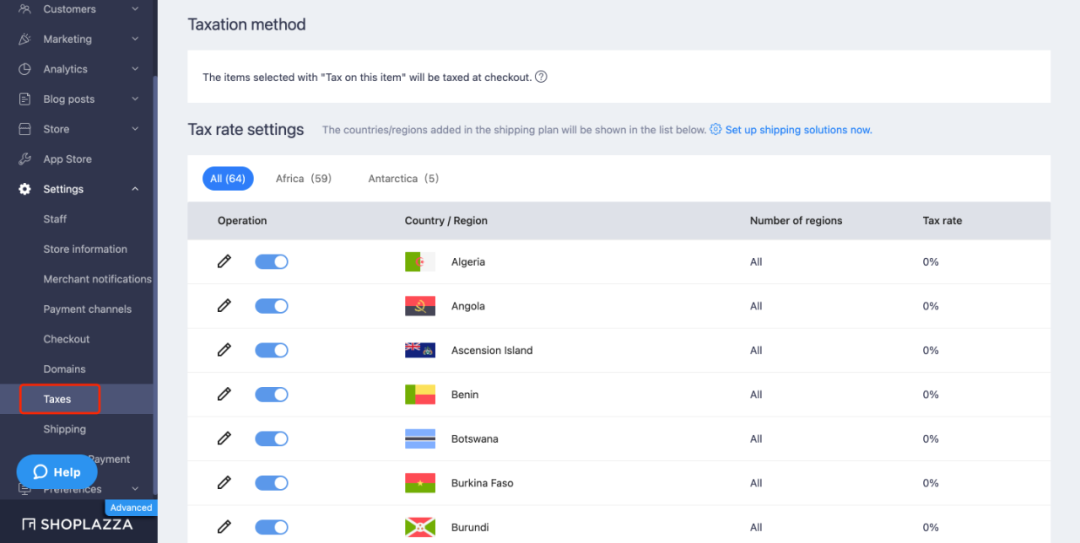This screenshot has height=543, width=1080.
Task: Toggle tax collection for Ascension Island
Action: (271, 350)
